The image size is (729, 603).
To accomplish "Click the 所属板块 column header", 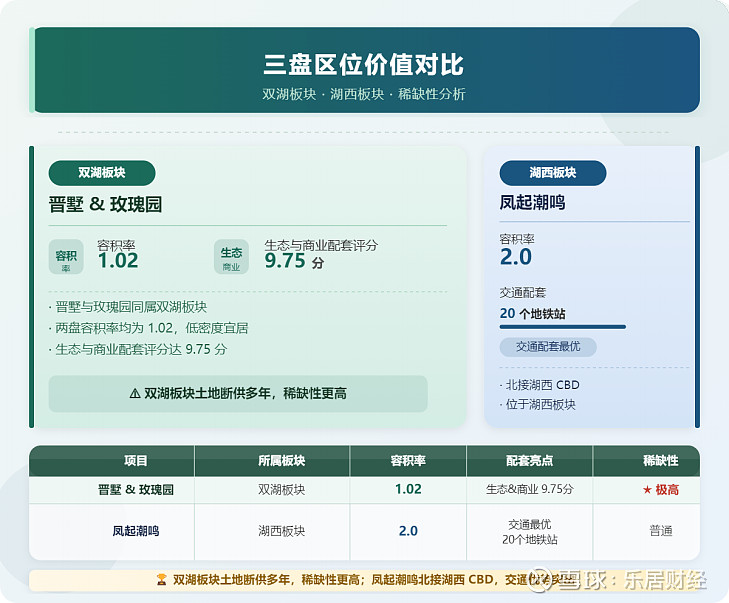I will coord(281,461).
